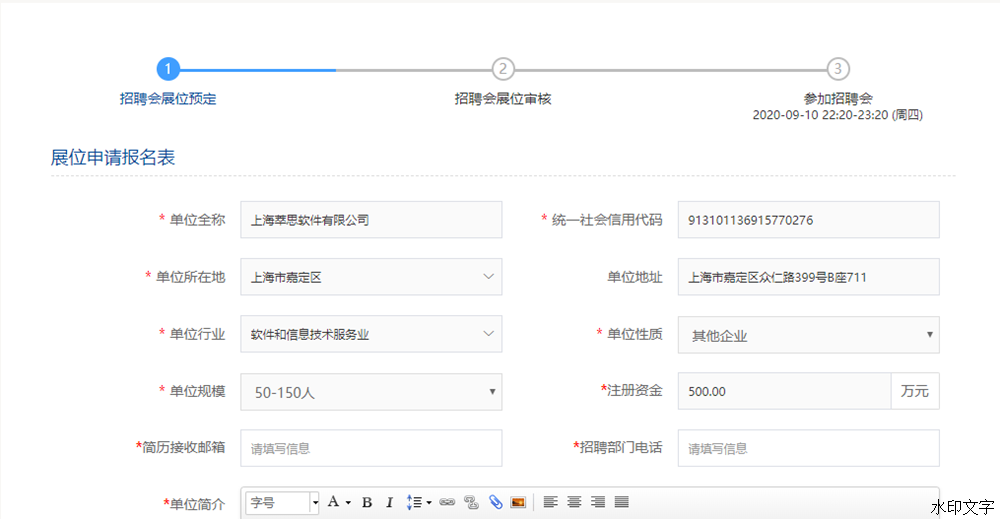The height and width of the screenshot is (519, 1000).
Task: Click step 3 参加招聘会
Action: click(838, 69)
